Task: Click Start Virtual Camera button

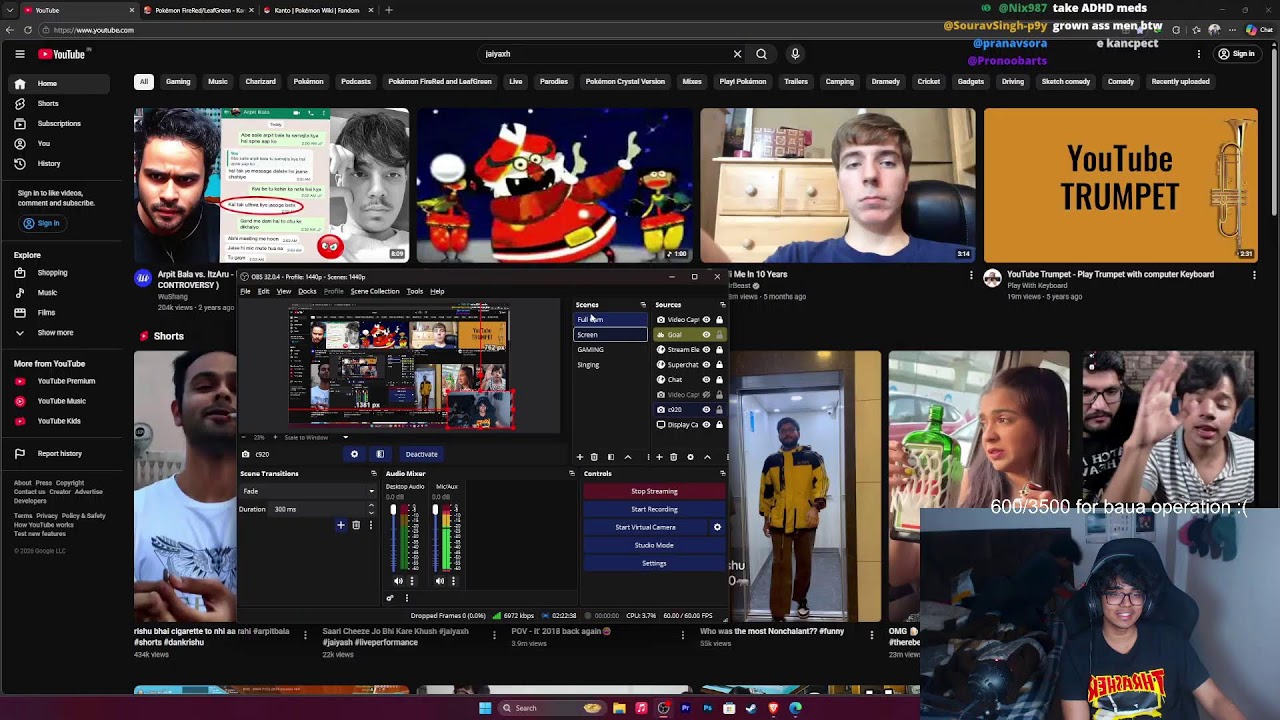Action: click(645, 527)
